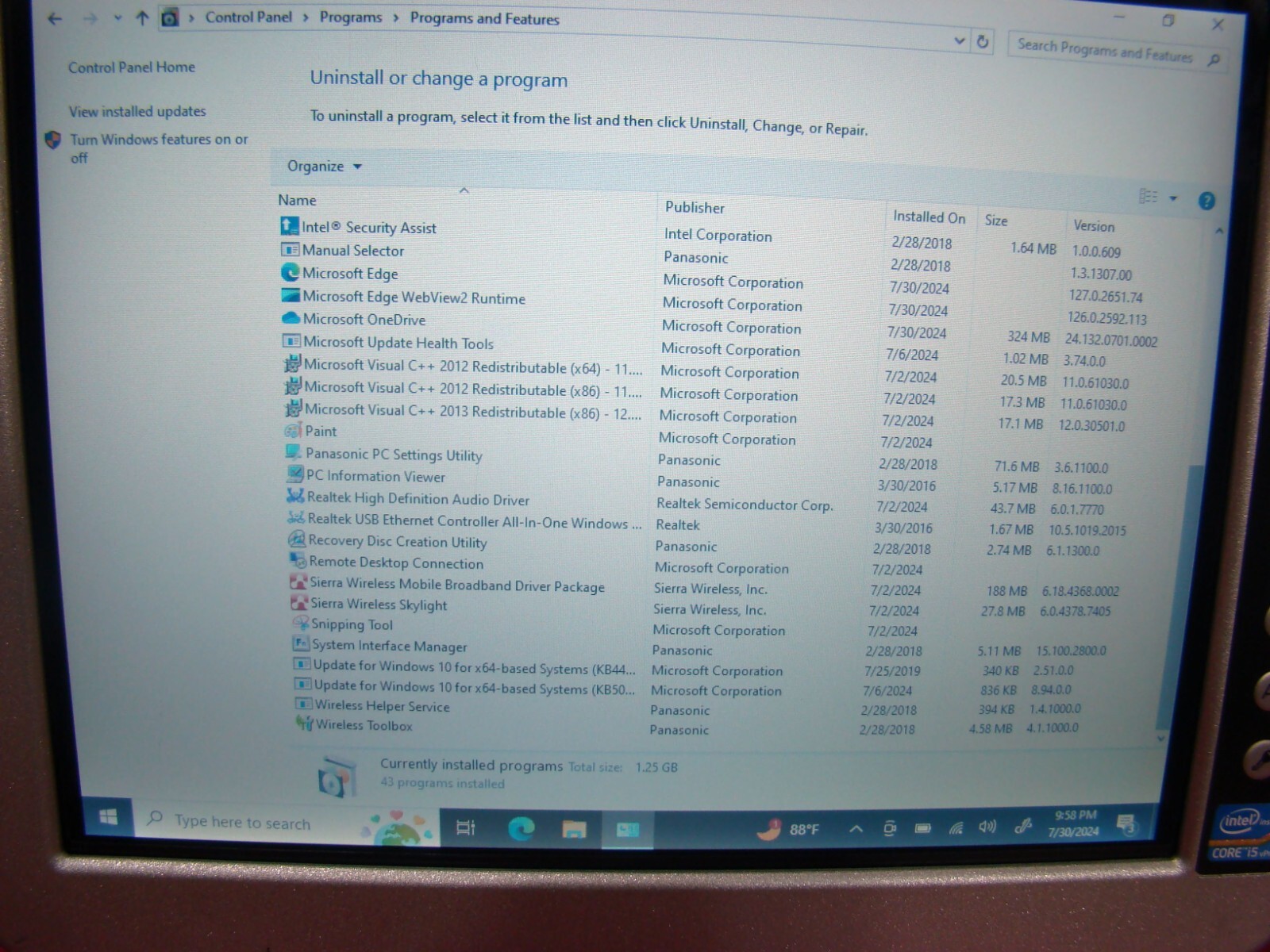Screen dimensions: 1270x952
Task: Click the Paint program icon
Action: tap(293, 431)
